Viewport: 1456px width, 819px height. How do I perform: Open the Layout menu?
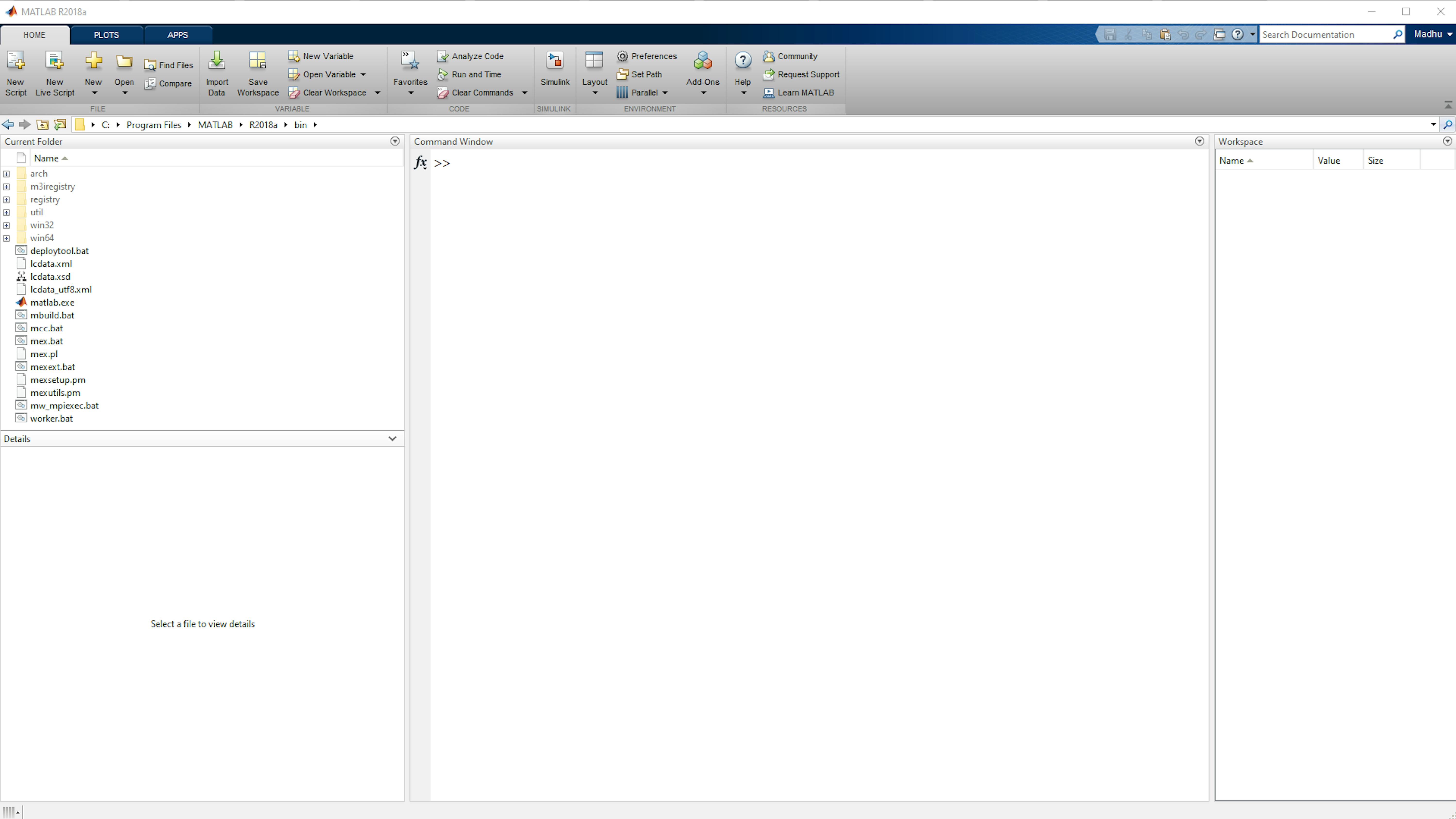[595, 74]
